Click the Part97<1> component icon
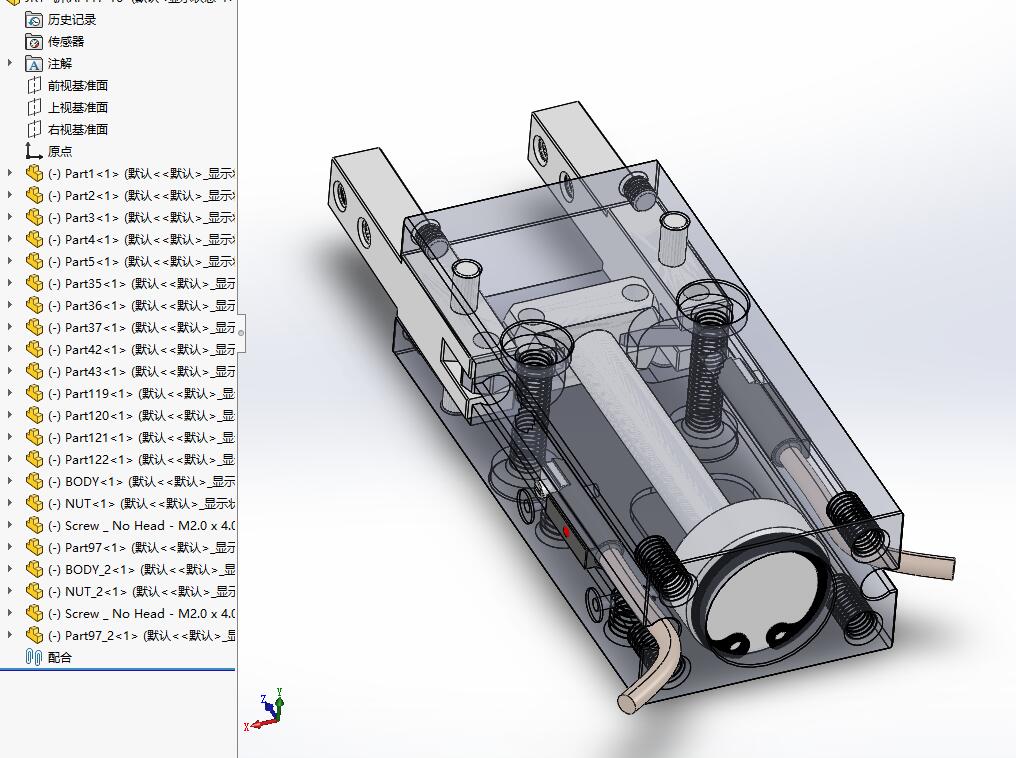The width and height of the screenshot is (1016, 758). (x=34, y=548)
